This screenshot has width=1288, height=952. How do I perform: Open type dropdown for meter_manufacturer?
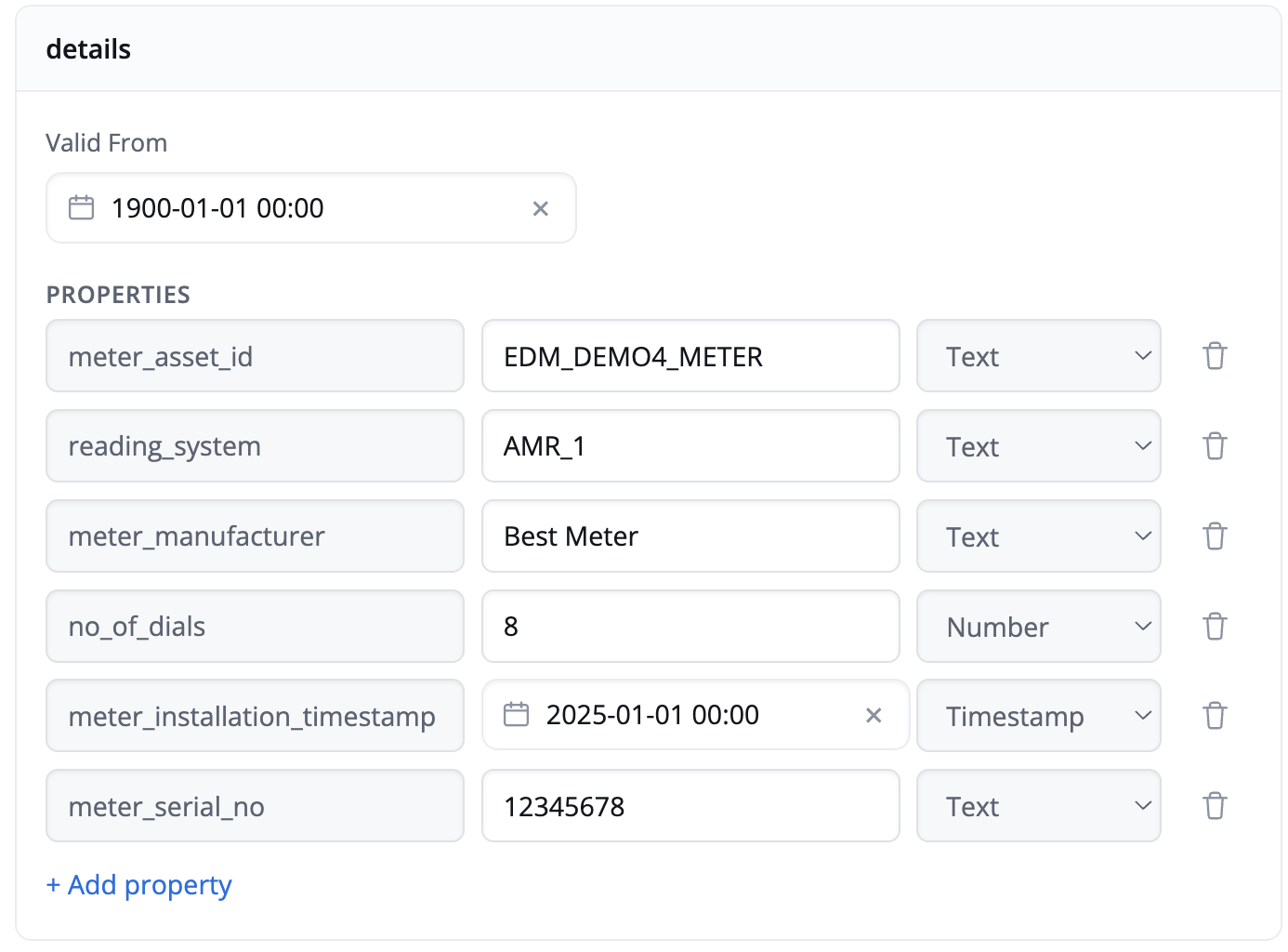1039,536
